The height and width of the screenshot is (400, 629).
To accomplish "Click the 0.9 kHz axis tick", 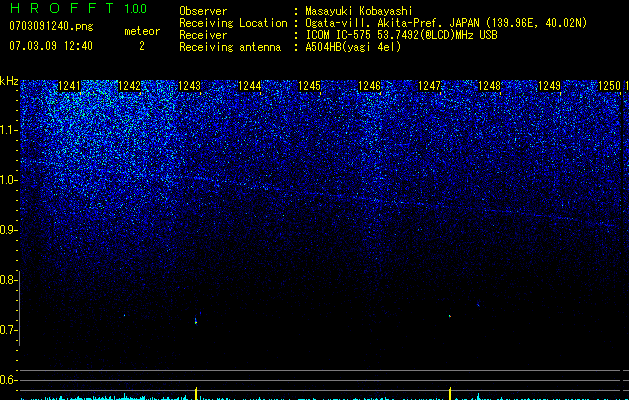I will tap(9, 230).
